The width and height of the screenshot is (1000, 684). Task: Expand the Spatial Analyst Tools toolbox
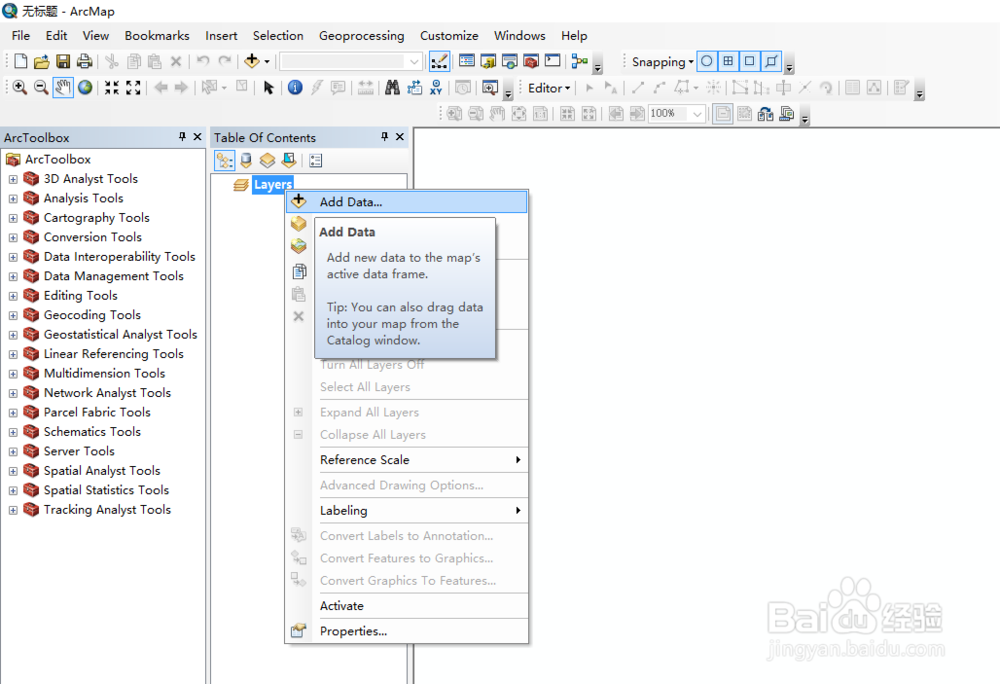point(13,472)
